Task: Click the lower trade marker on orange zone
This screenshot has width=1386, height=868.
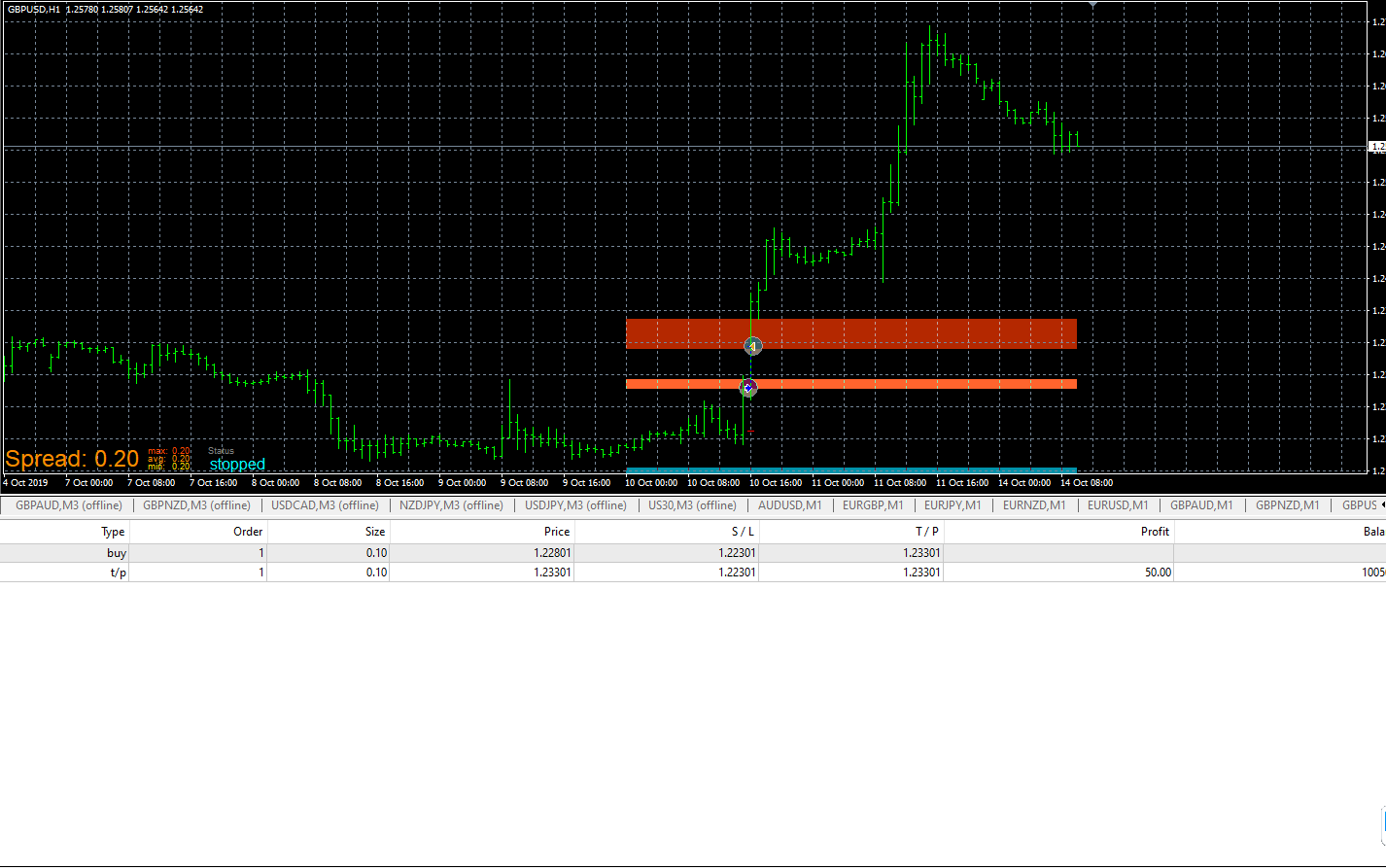Action: point(747,387)
